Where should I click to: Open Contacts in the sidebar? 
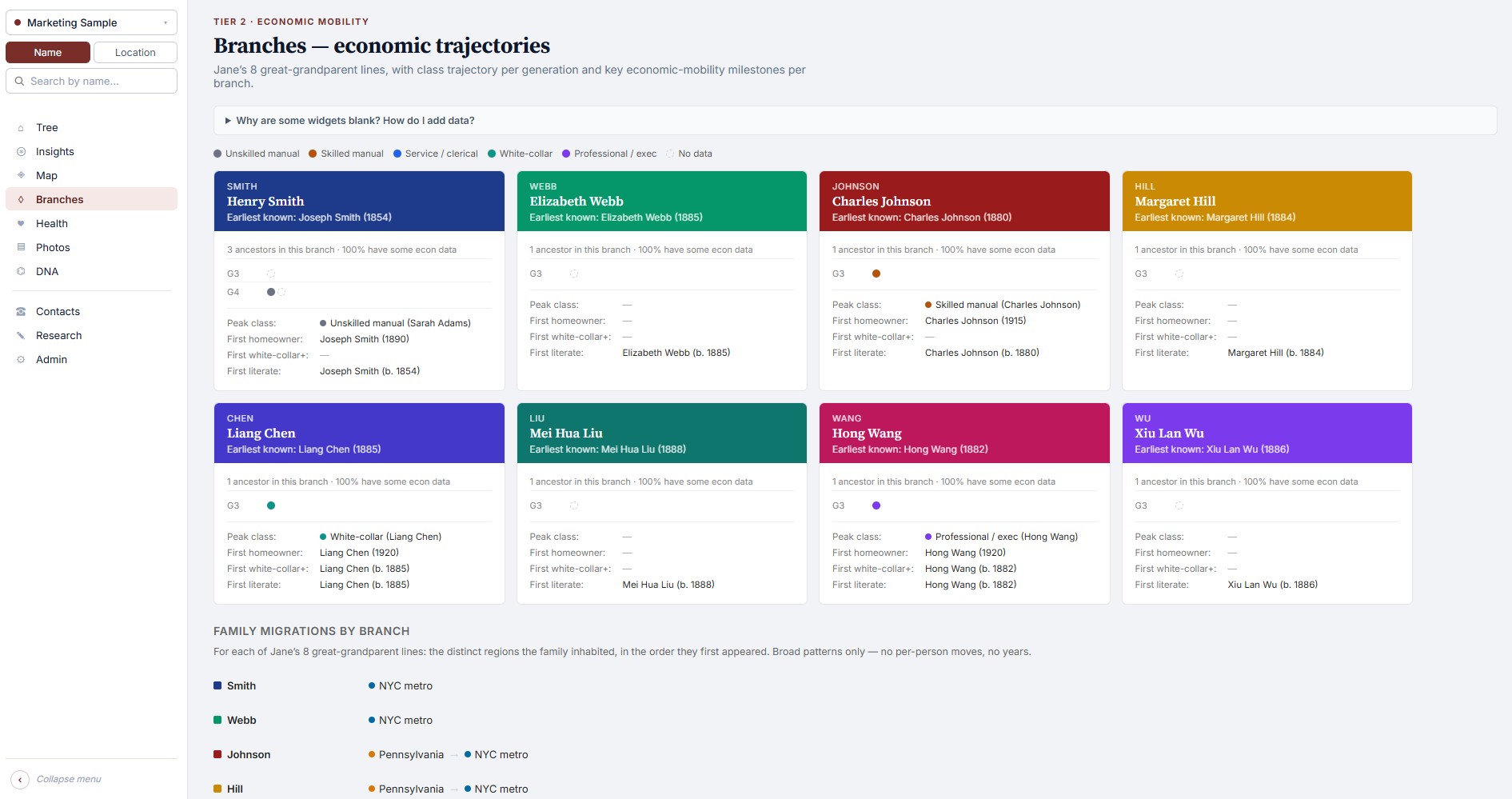[91, 311]
